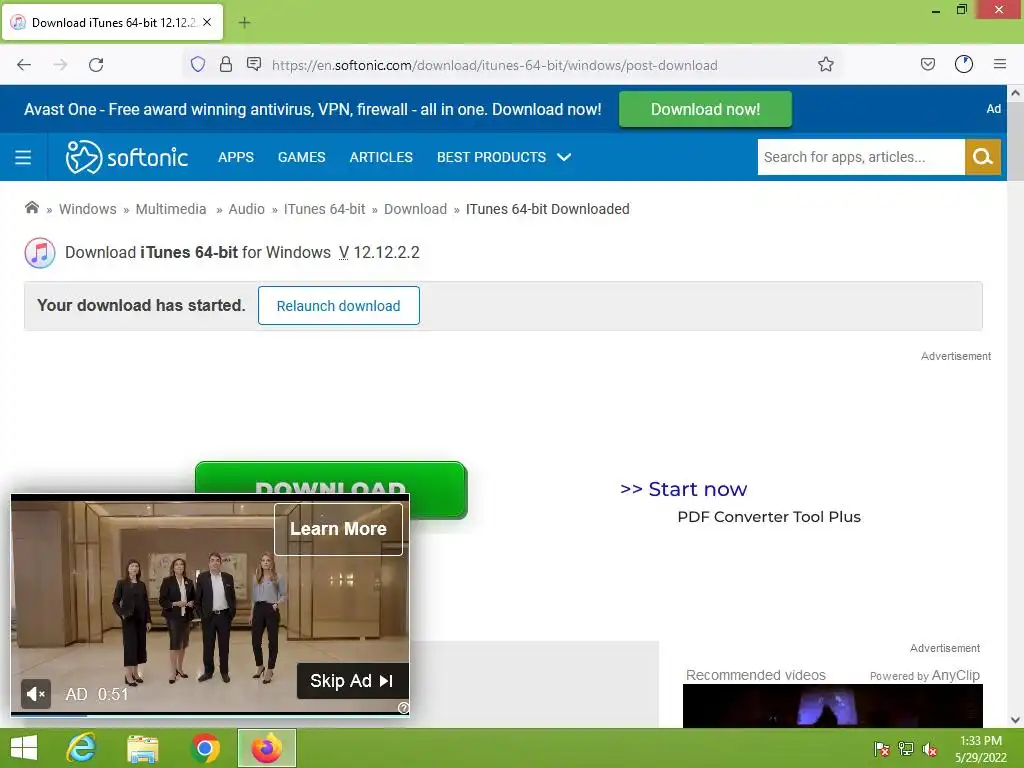
Task: Focus the Search for apps, articles field
Action: [x=861, y=157]
